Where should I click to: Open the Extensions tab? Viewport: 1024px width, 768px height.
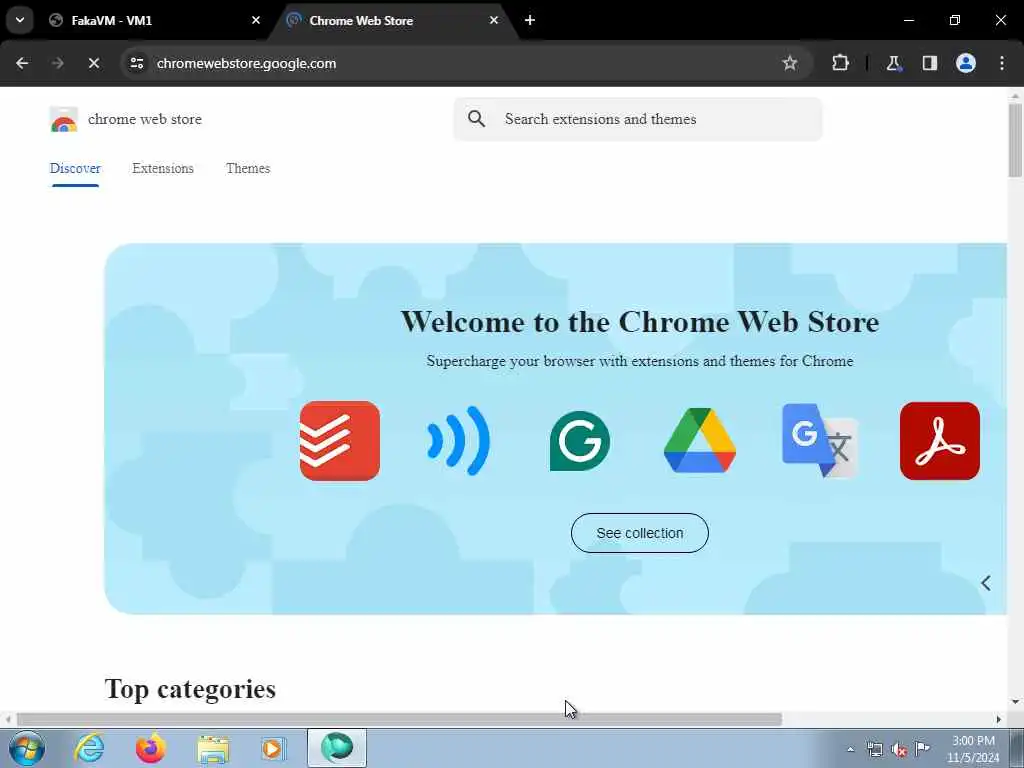(163, 168)
